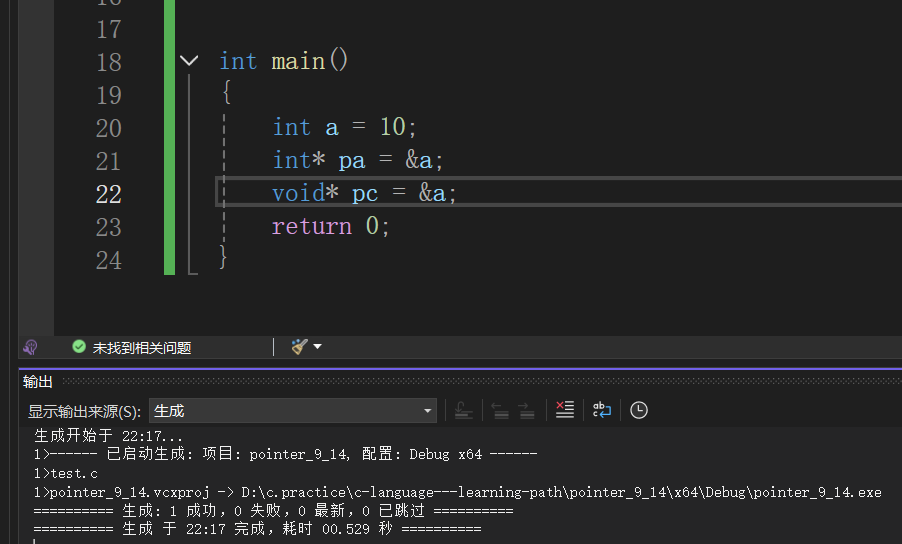Image resolution: width=902 pixels, height=544 pixels.
Task: Click the 显示输出来源(S) label
Action: pos(85,412)
